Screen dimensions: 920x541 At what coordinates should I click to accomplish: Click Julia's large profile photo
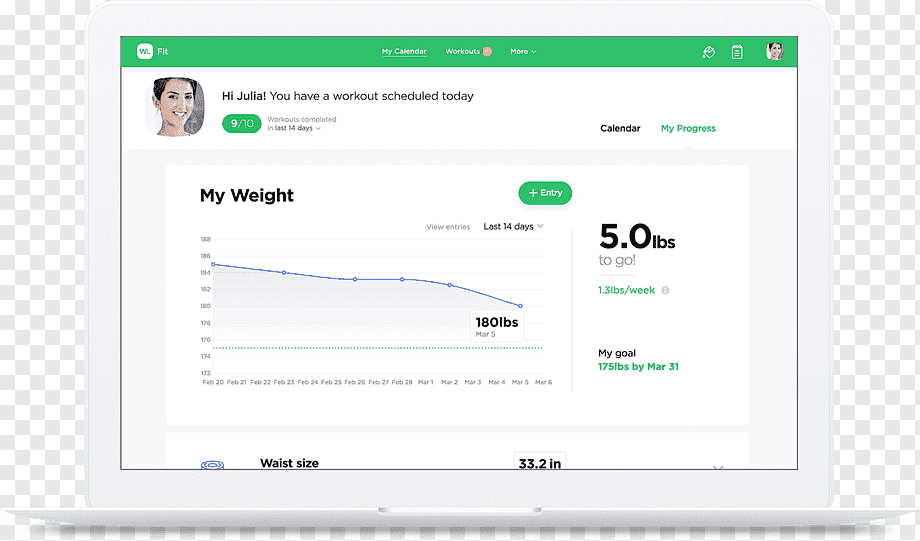click(x=175, y=107)
